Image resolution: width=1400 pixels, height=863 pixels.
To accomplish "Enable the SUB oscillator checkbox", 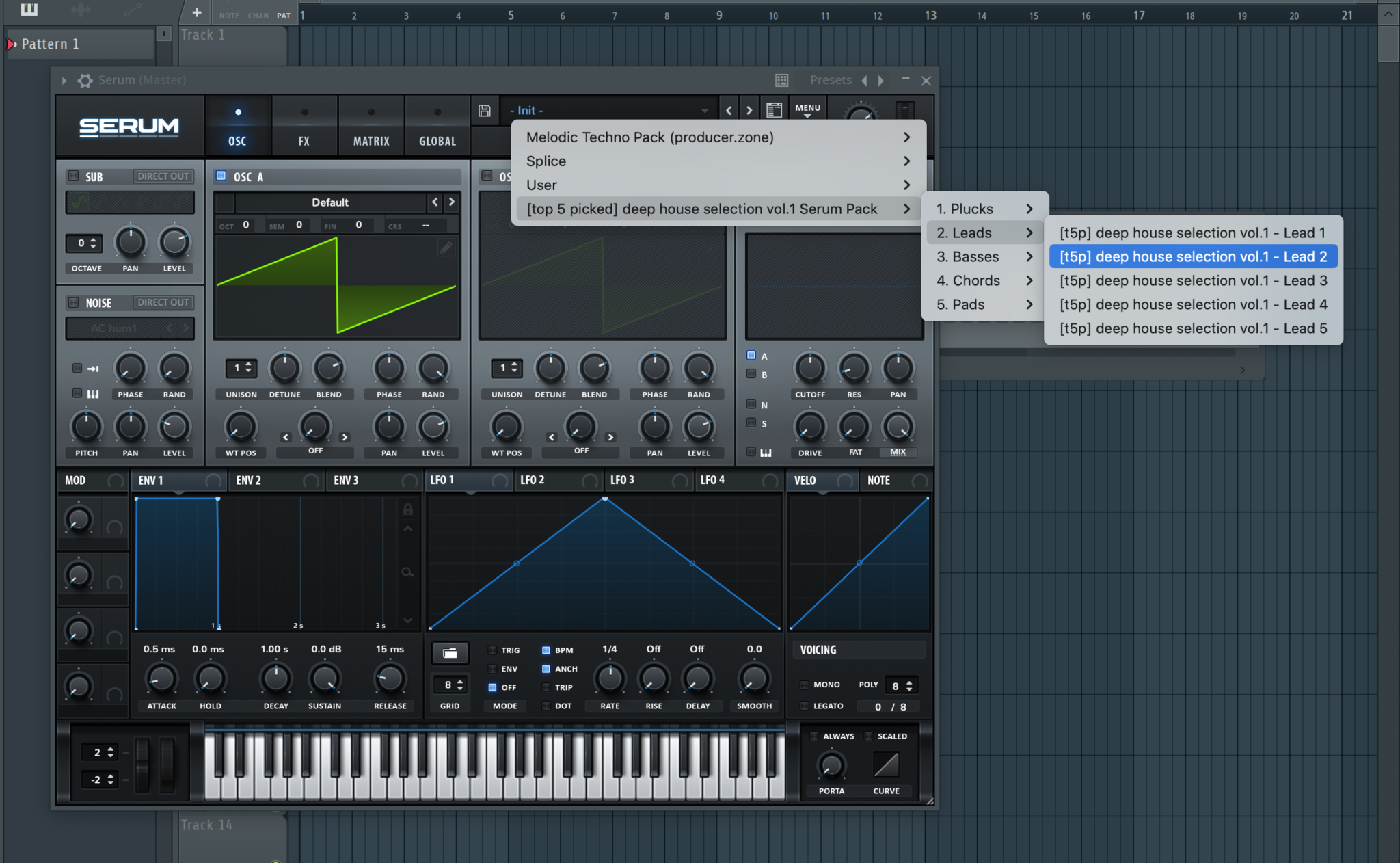I will coord(73,176).
